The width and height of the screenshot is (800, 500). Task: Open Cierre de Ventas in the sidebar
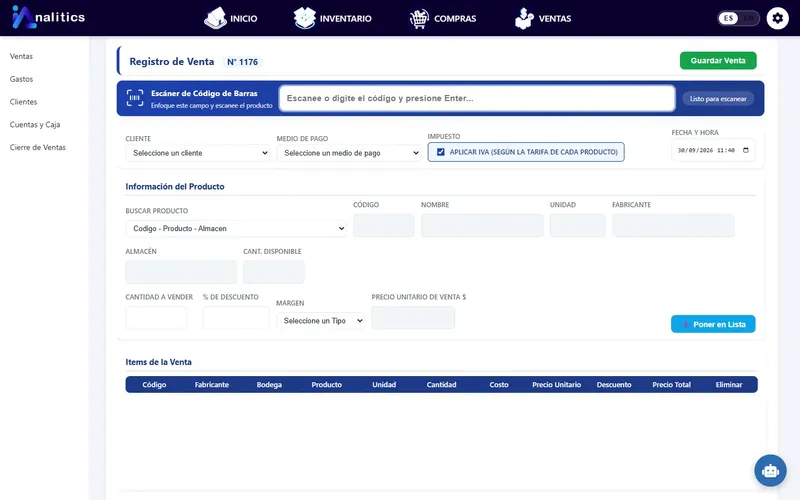pos(38,147)
